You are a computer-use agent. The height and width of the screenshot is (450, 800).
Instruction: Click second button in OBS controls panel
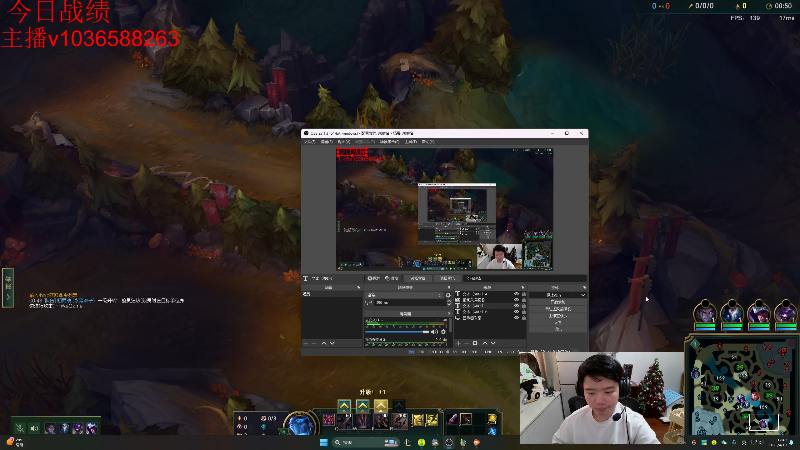[558, 309]
